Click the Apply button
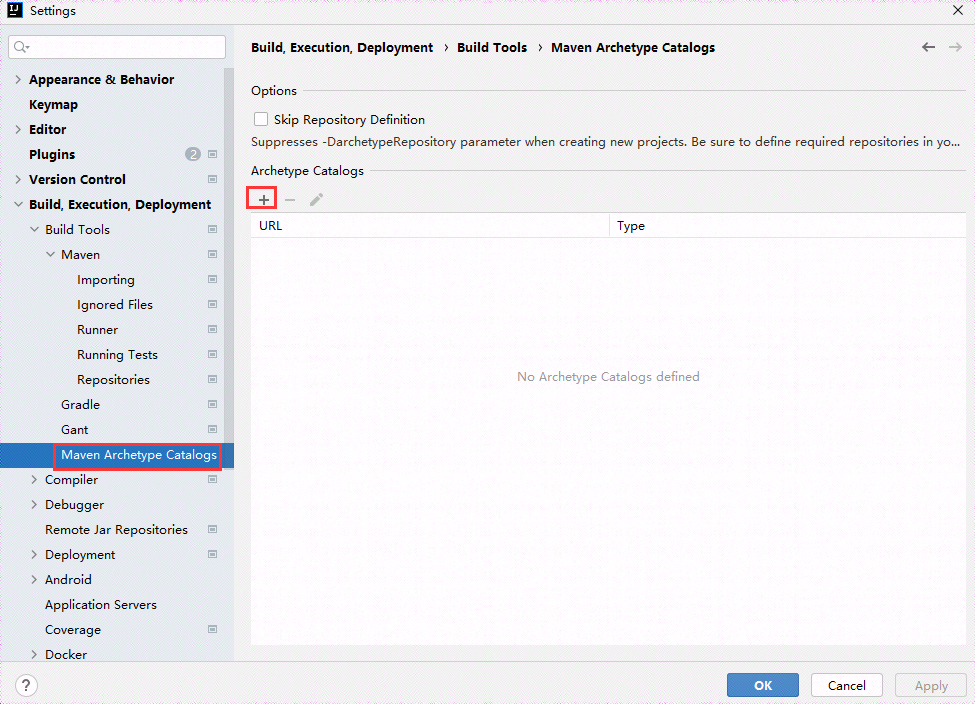The height and width of the screenshot is (704, 975). 931,685
